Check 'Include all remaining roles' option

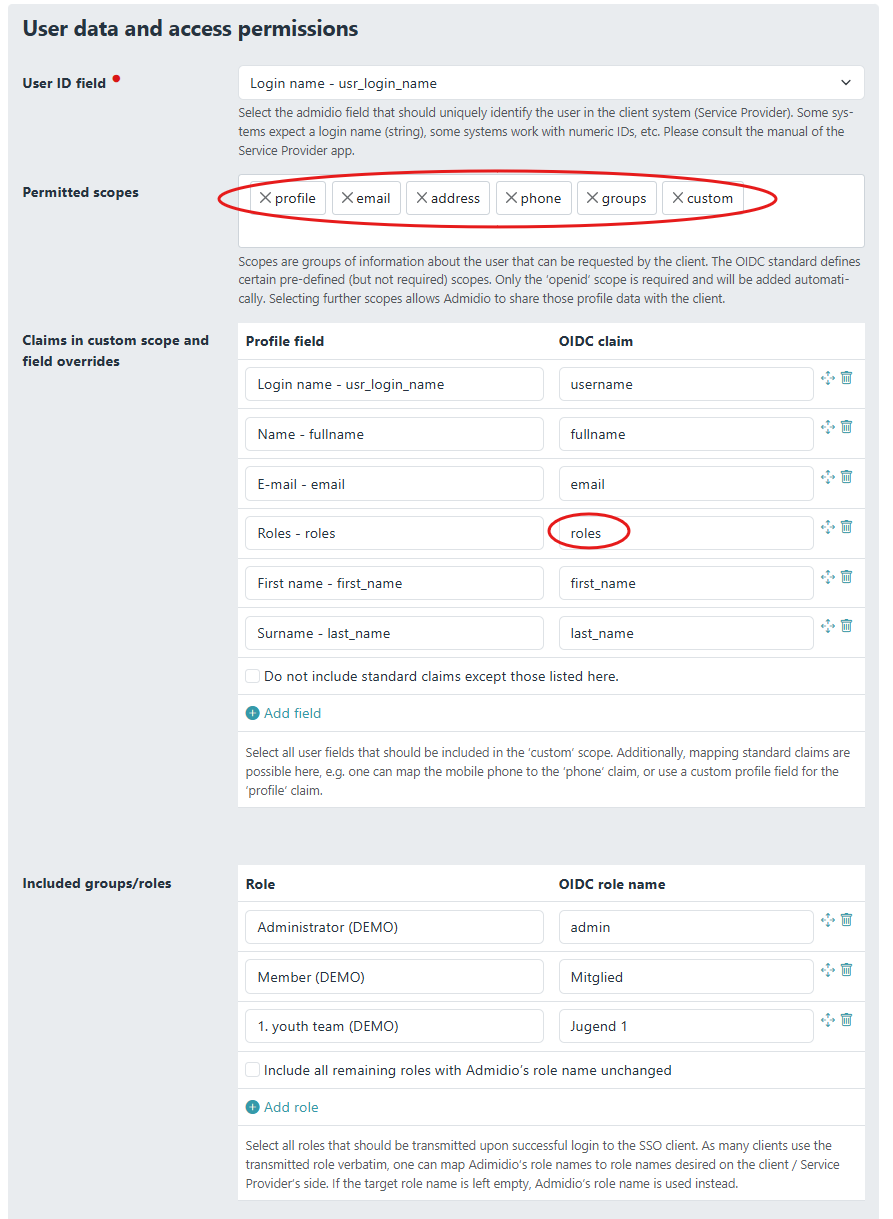coord(253,1070)
